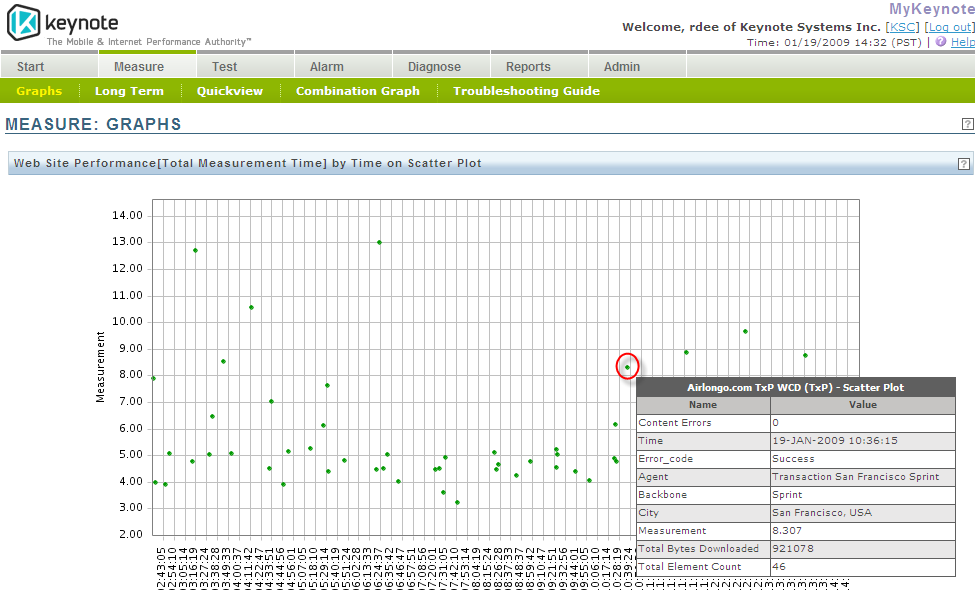Screen dimensions: 975x590
Task: Click the Keynote logo
Action: tap(62, 23)
